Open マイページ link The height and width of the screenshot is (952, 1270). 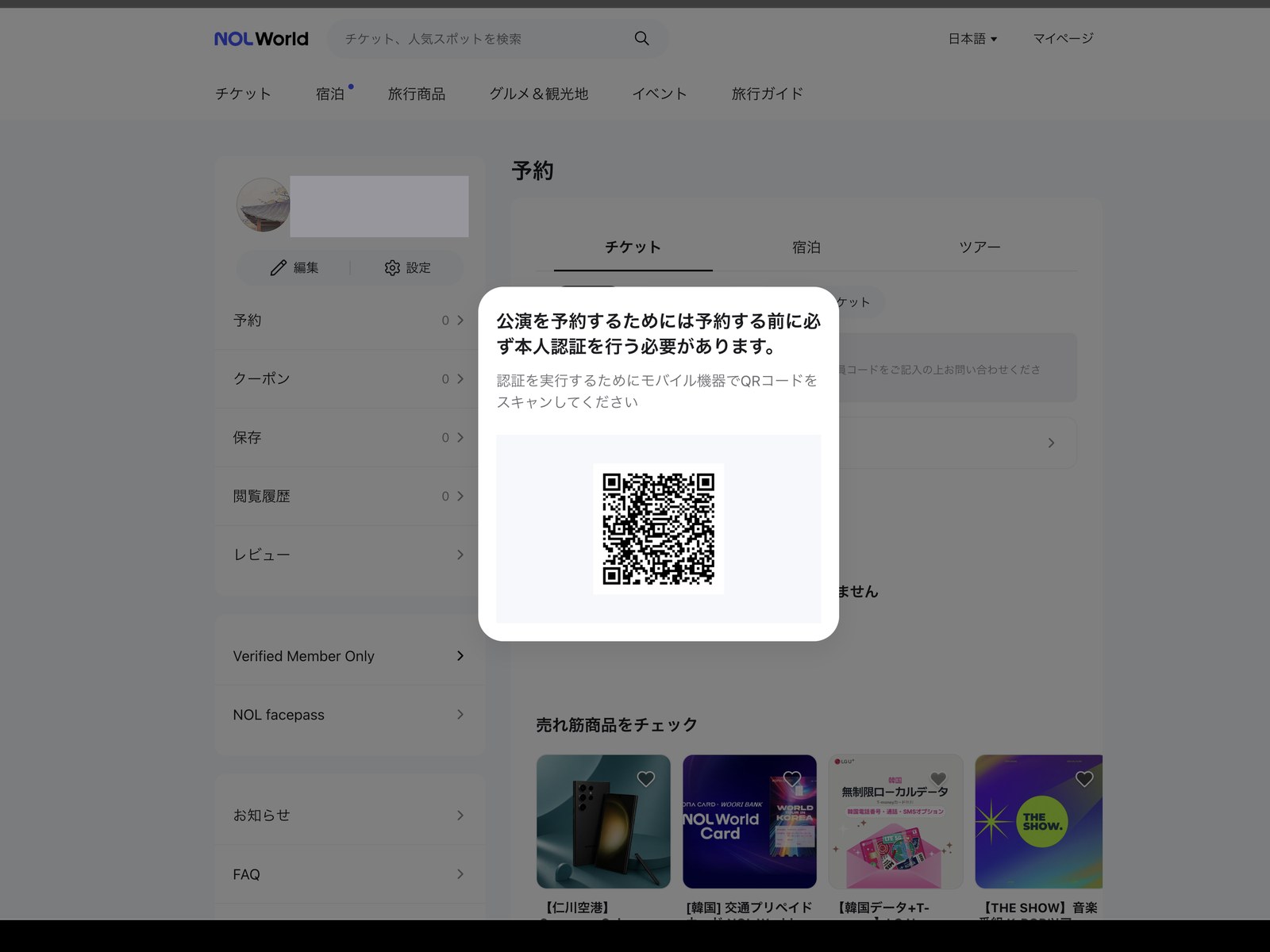(1063, 38)
